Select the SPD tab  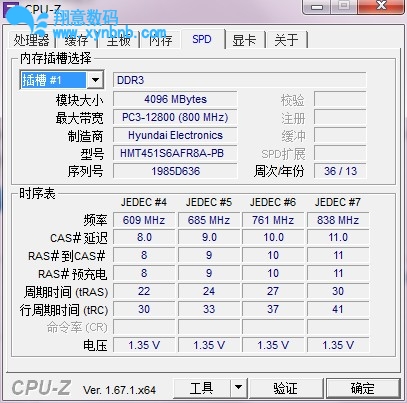(x=202, y=39)
